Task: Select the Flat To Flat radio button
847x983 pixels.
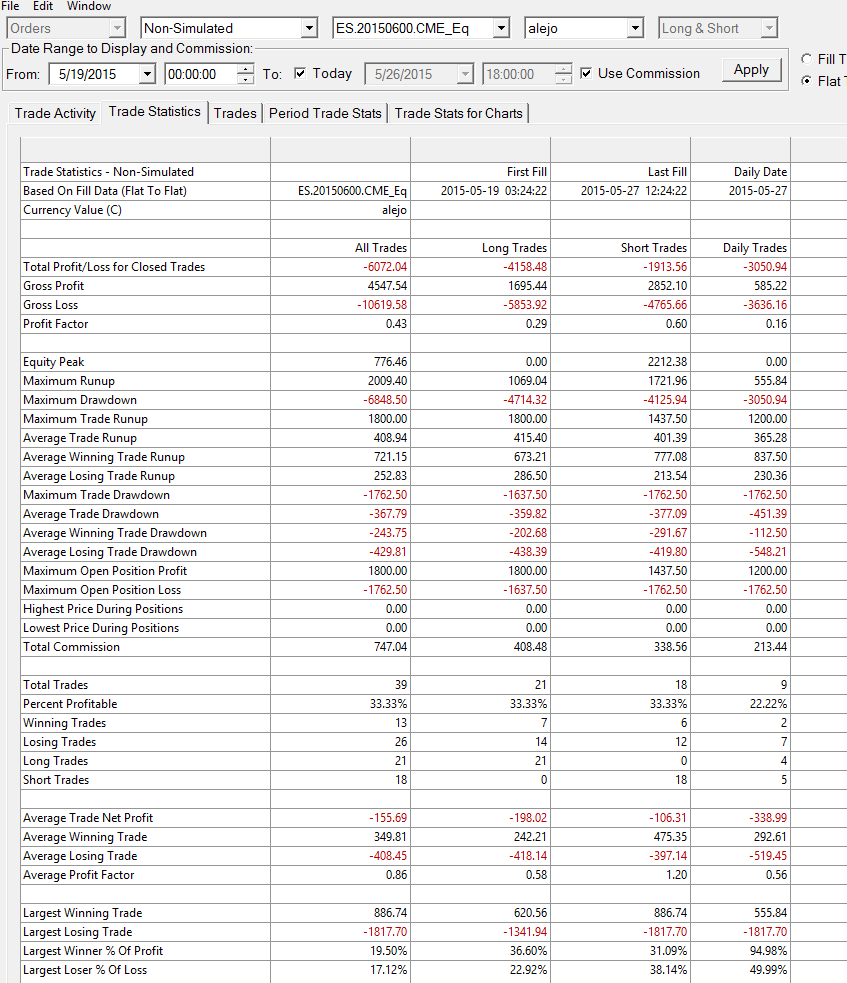Action: 806,81
